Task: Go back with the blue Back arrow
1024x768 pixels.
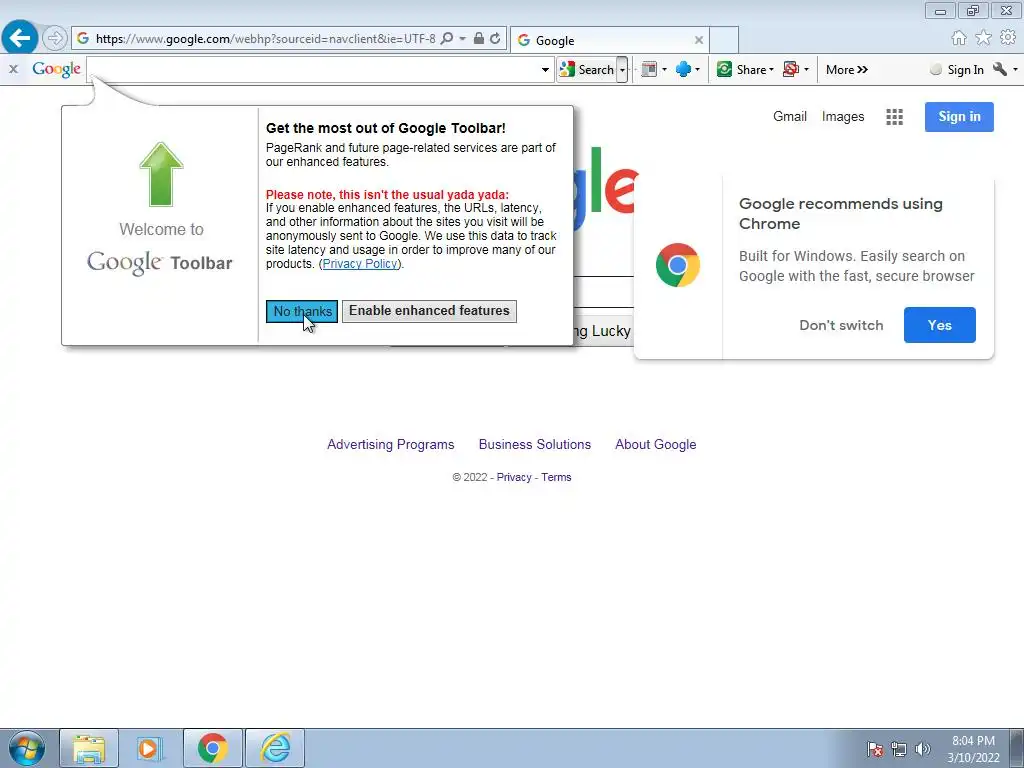Action: 20,38
